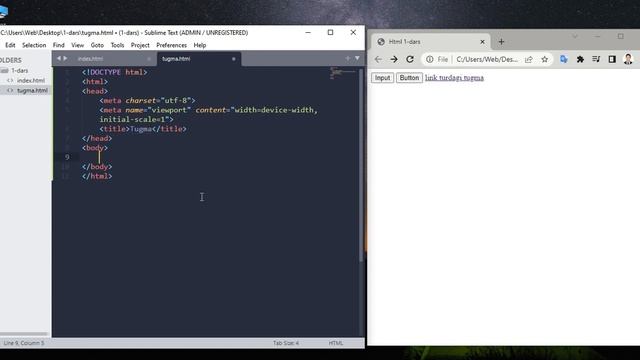Open the media control icon in browser
This screenshot has height=360, width=640.
coord(596,59)
